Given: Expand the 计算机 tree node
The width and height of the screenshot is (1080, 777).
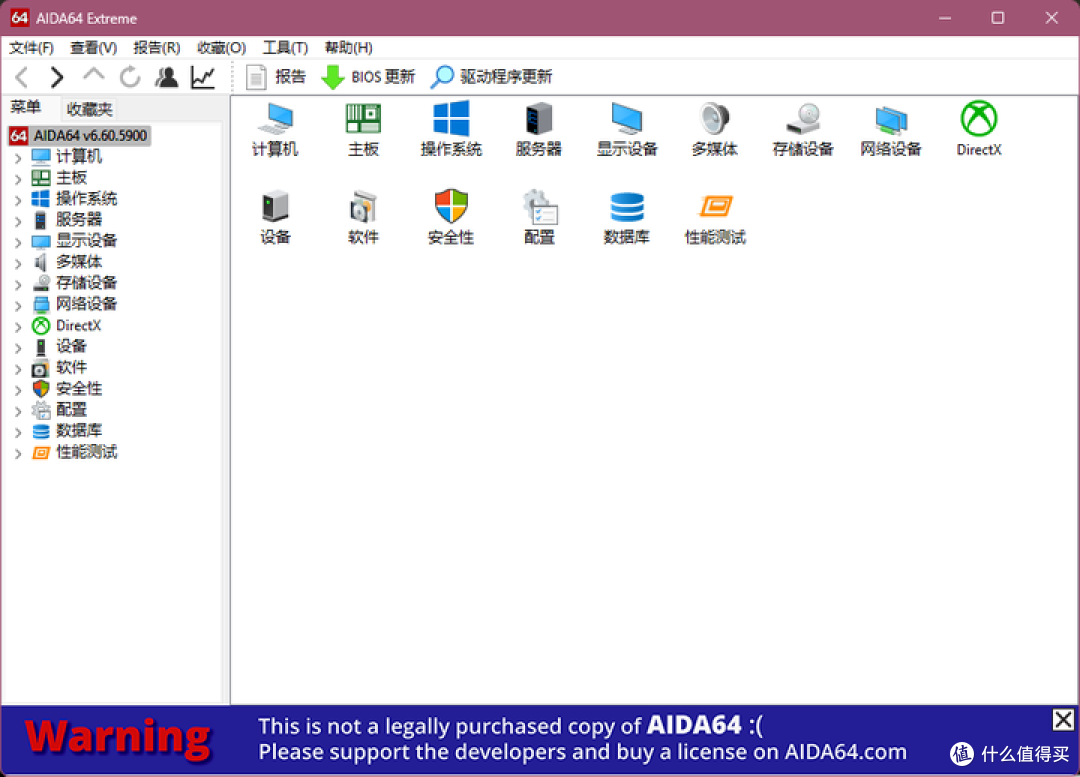Looking at the screenshot, I should (18, 158).
